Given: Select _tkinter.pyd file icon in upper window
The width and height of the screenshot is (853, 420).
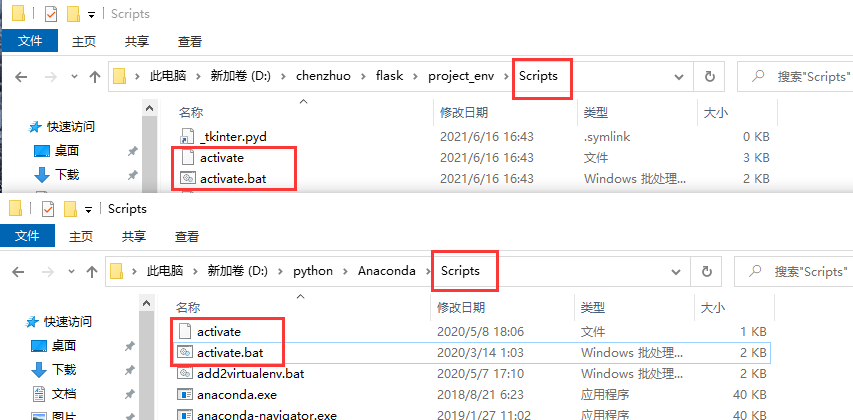Looking at the screenshot, I should coord(187,137).
